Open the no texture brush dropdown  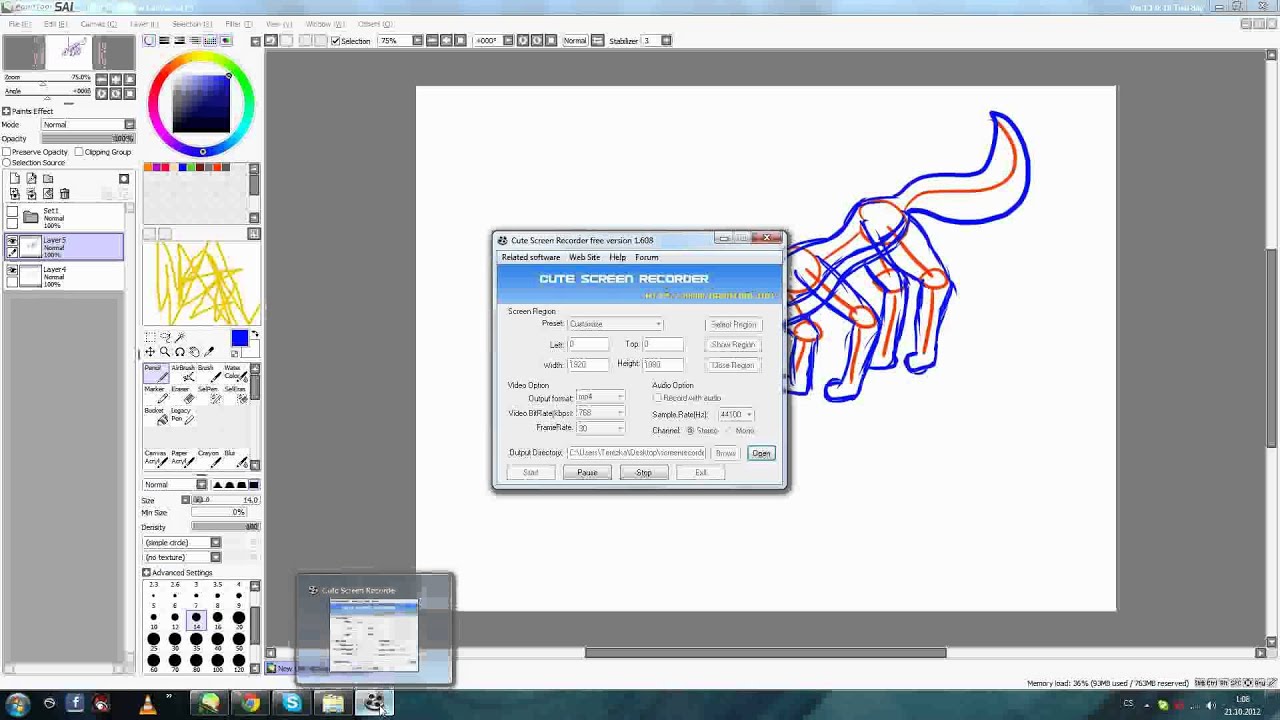coord(181,557)
